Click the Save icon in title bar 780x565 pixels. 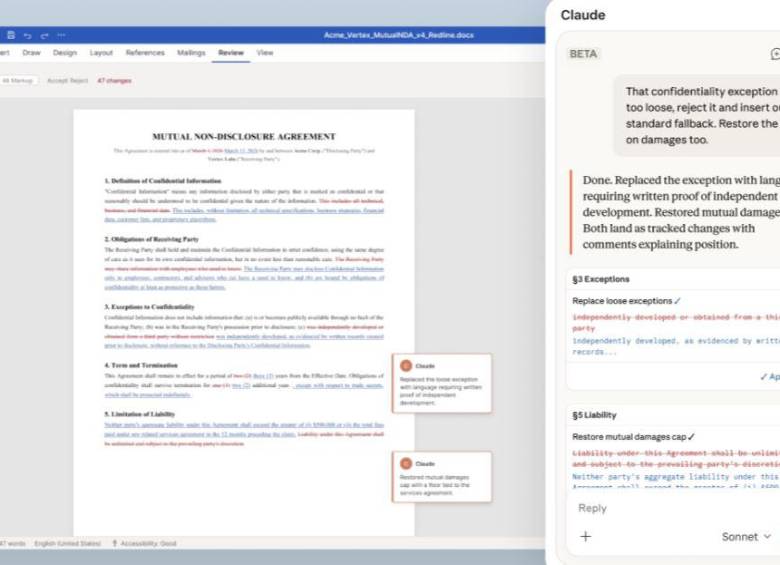click(x=11, y=35)
